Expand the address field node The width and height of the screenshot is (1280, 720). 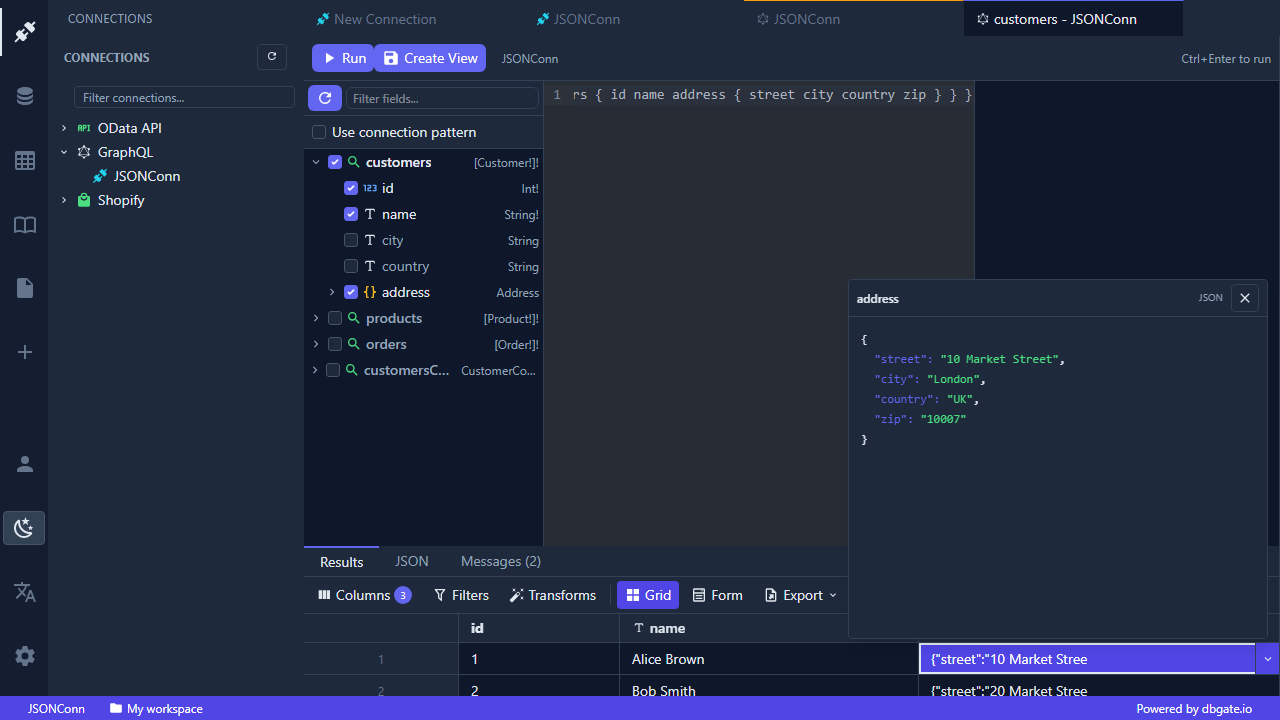(332, 292)
